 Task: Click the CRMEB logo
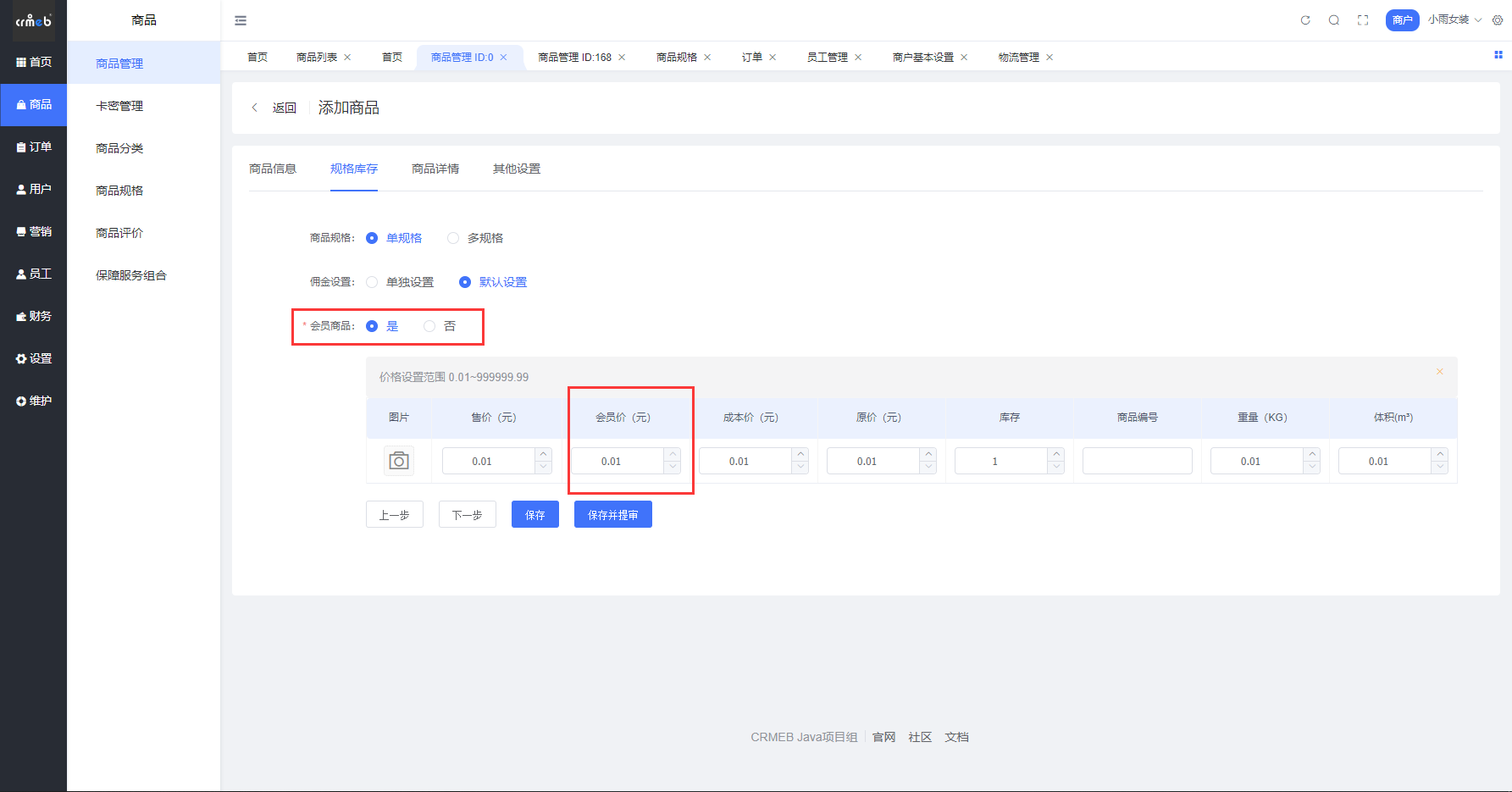pos(33,20)
